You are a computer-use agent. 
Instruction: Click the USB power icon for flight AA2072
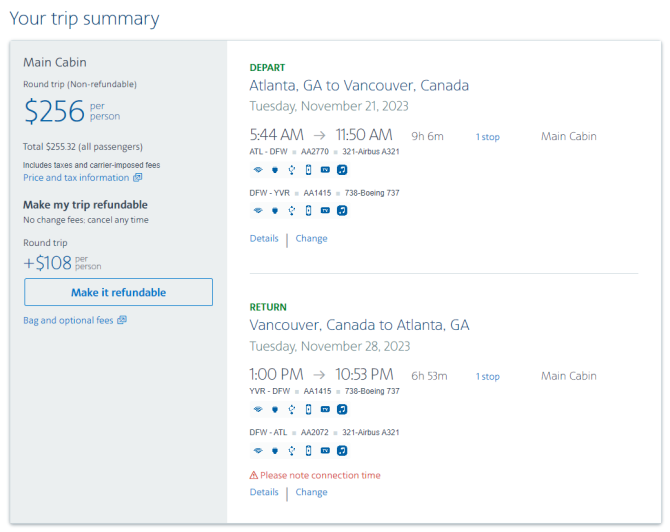pos(291,450)
